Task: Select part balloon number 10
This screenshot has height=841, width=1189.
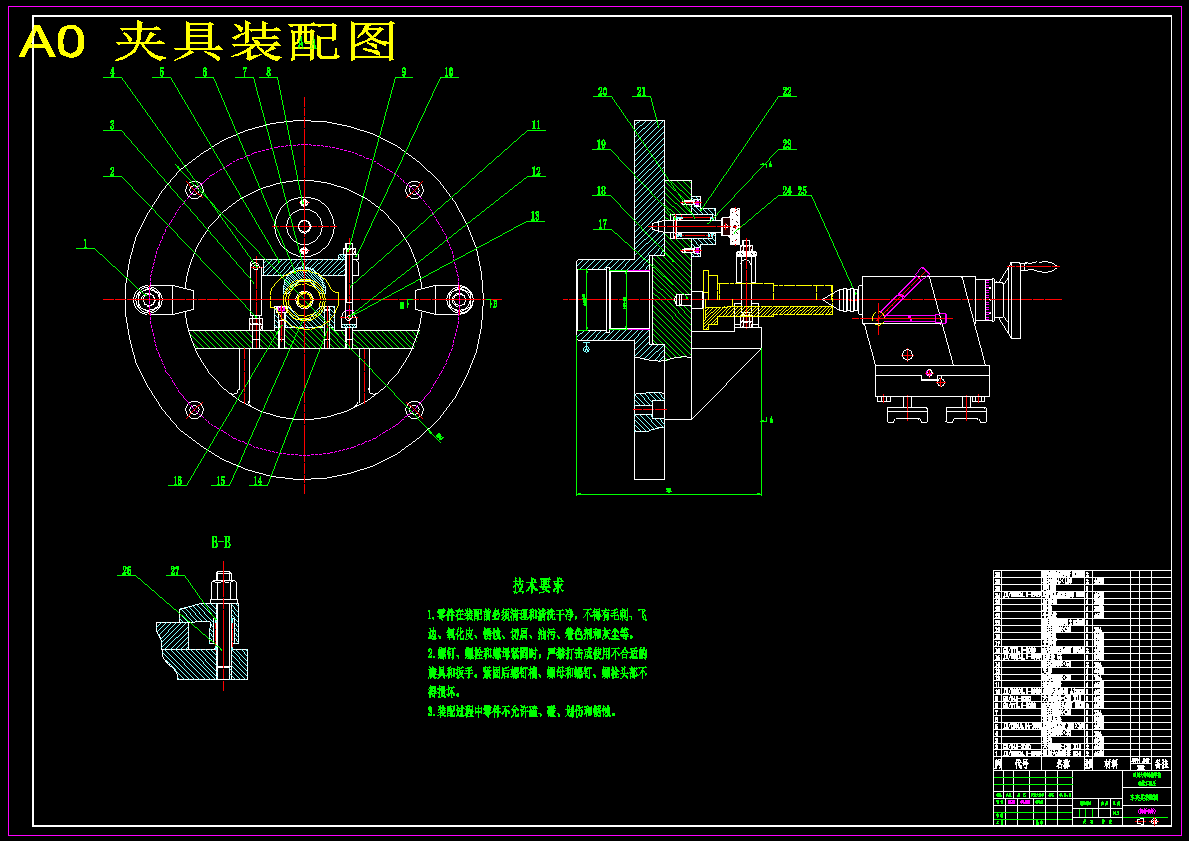Action: tap(449, 73)
